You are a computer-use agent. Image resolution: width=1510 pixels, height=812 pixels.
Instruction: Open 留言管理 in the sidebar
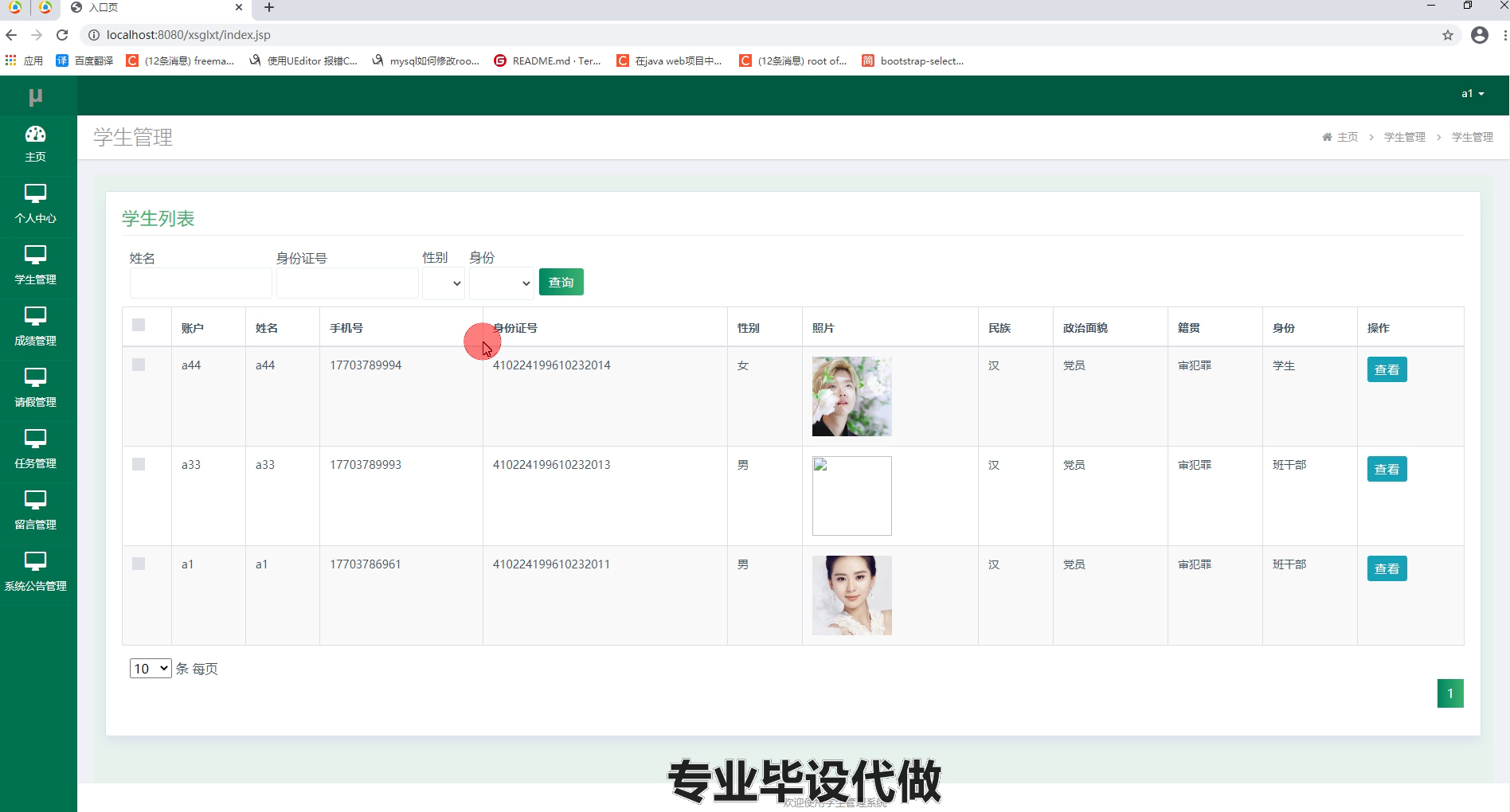pyautogui.click(x=35, y=512)
